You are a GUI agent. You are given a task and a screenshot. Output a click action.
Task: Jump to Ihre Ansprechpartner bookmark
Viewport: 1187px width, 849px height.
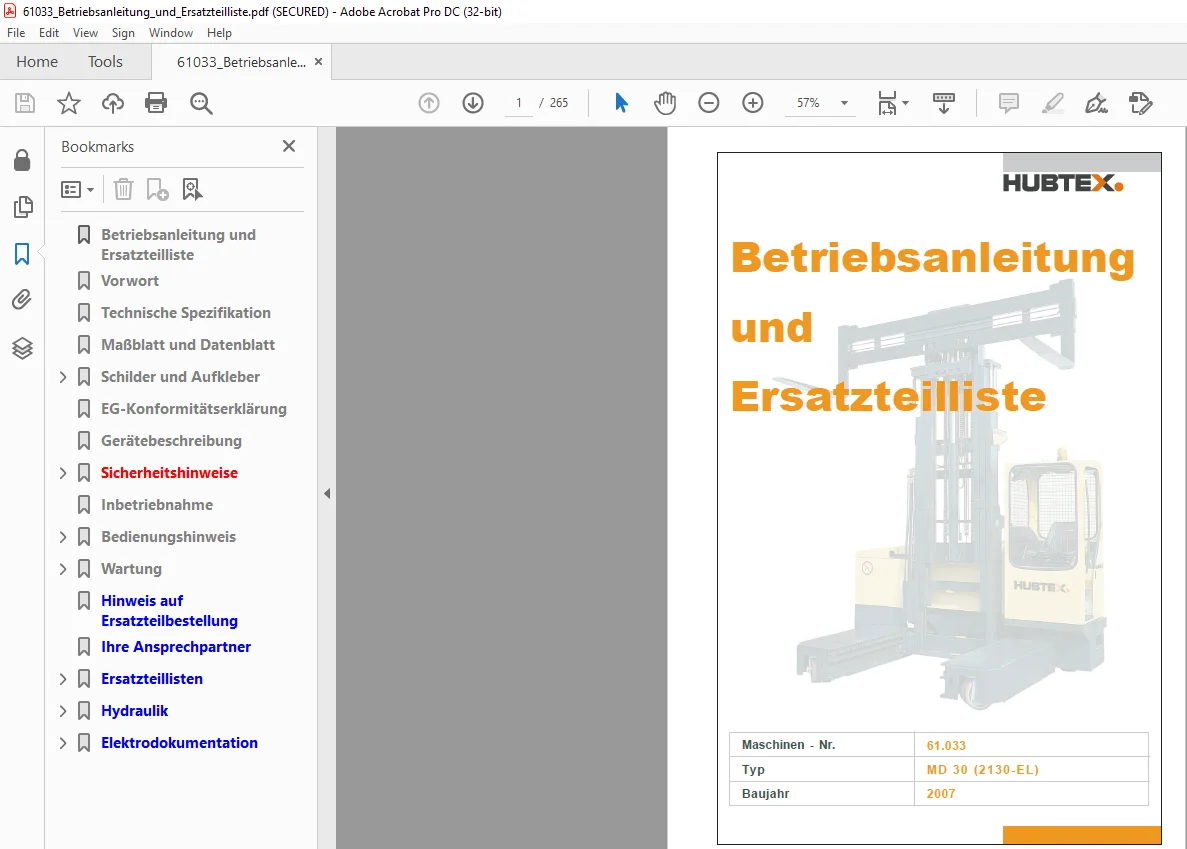176,647
